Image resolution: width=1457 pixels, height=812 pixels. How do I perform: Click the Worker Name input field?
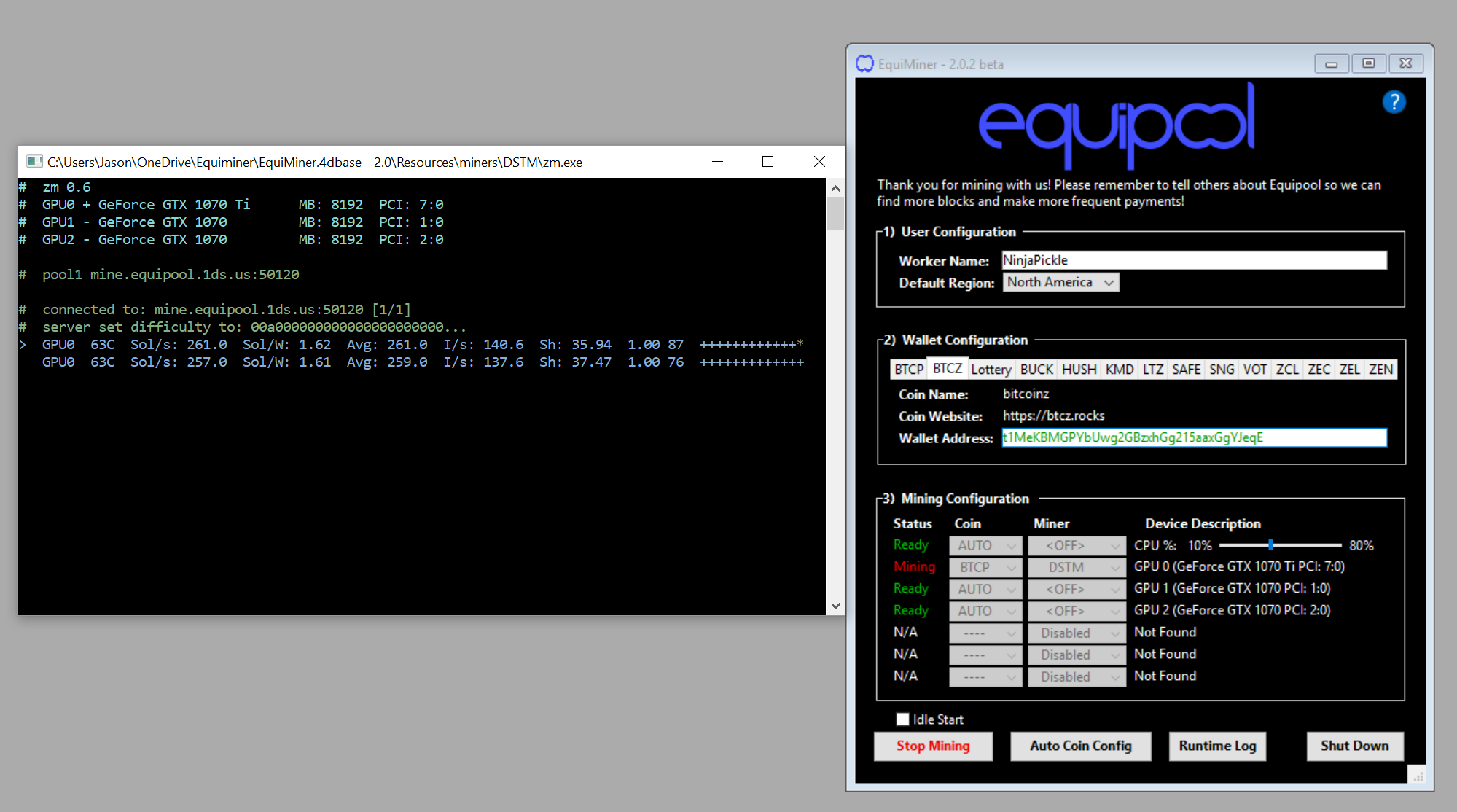[1194, 260]
